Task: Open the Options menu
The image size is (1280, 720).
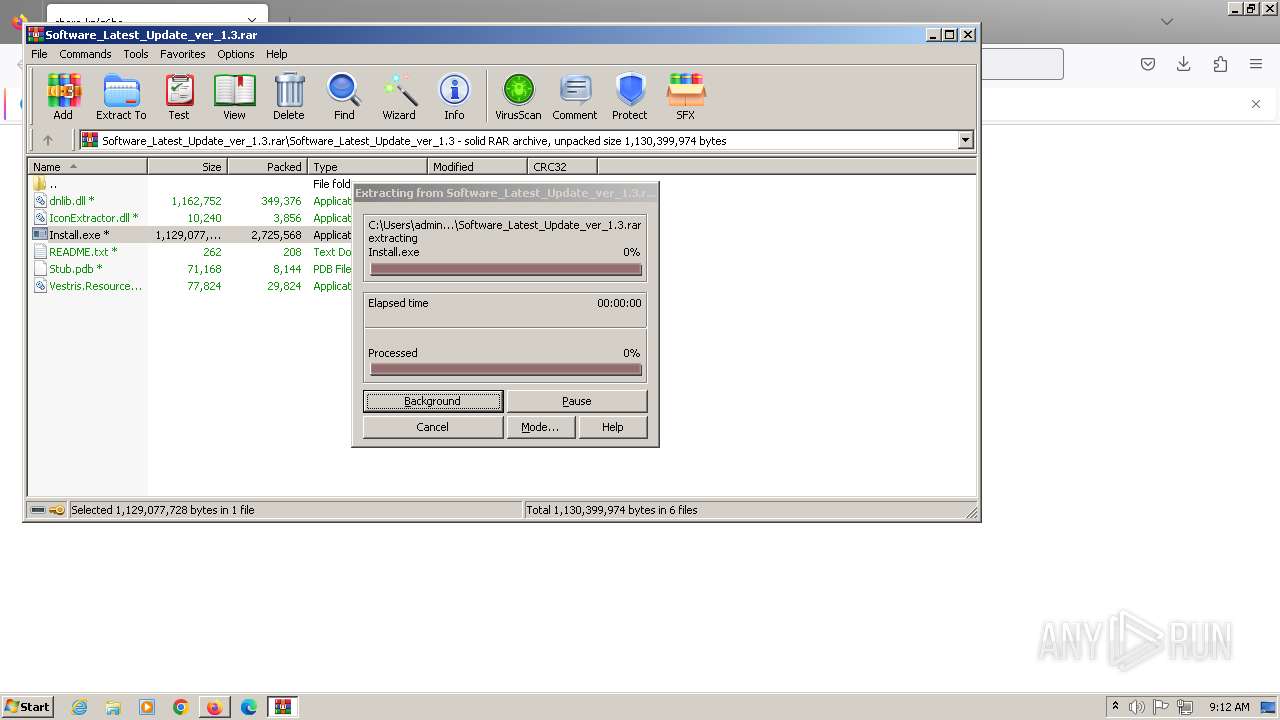Action: pyautogui.click(x=236, y=54)
